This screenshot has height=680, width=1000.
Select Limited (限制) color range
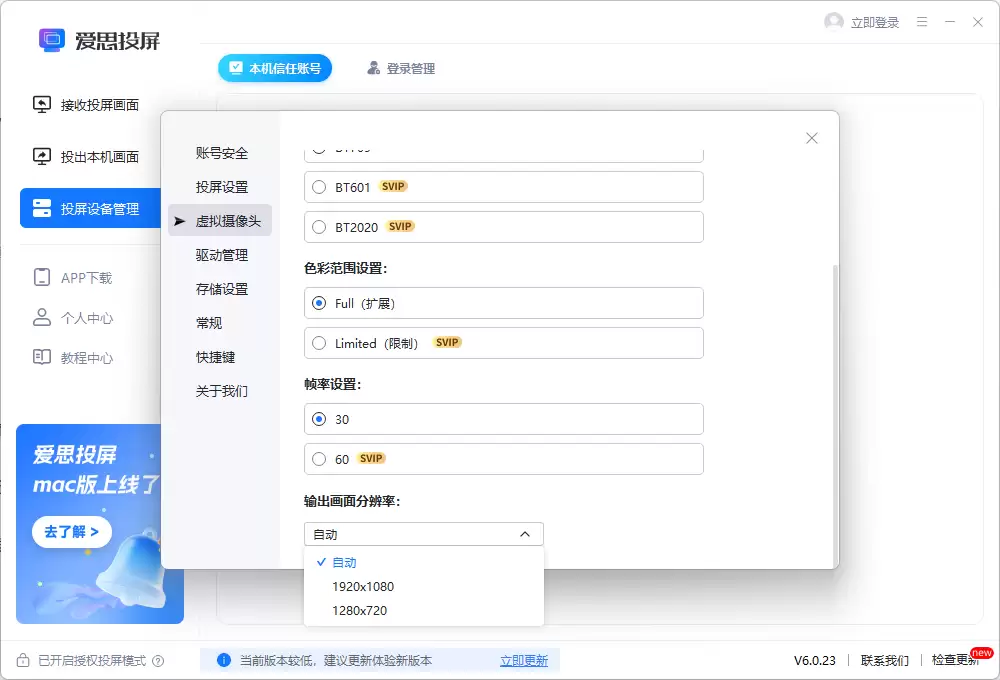coord(319,343)
